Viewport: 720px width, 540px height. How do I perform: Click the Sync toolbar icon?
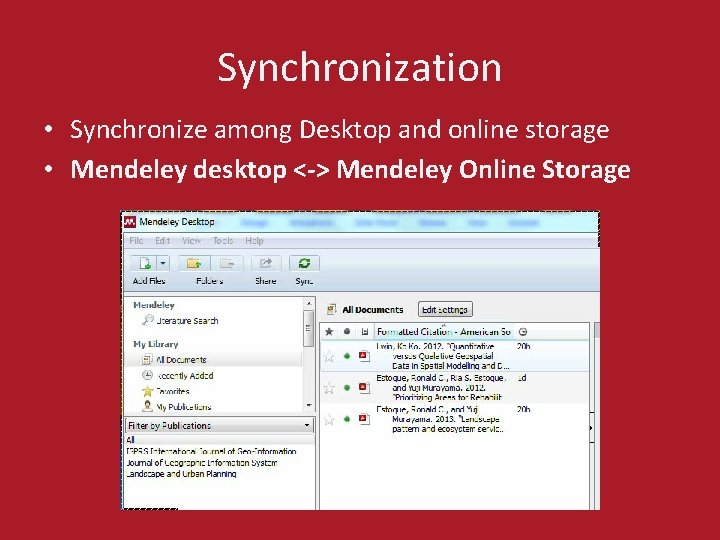(304, 263)
